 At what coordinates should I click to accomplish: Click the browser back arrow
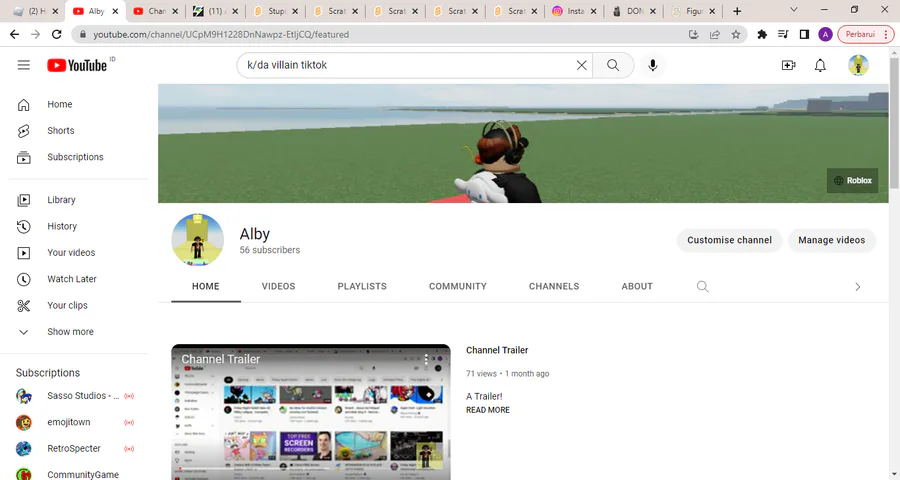[15, 34]
